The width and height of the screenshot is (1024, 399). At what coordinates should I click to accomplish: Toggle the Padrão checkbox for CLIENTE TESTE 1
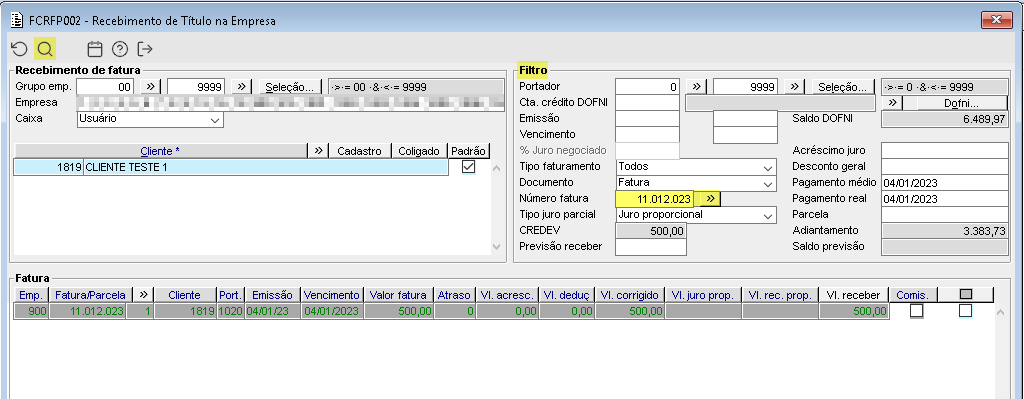[x=468, y=167]
